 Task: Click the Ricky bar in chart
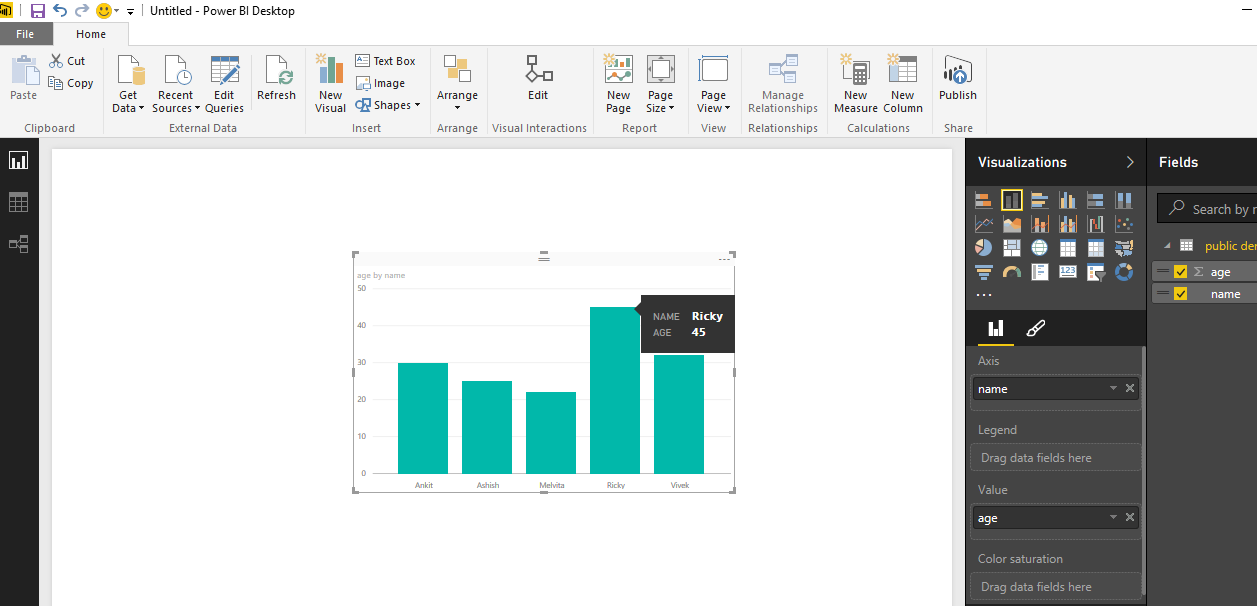615,400
